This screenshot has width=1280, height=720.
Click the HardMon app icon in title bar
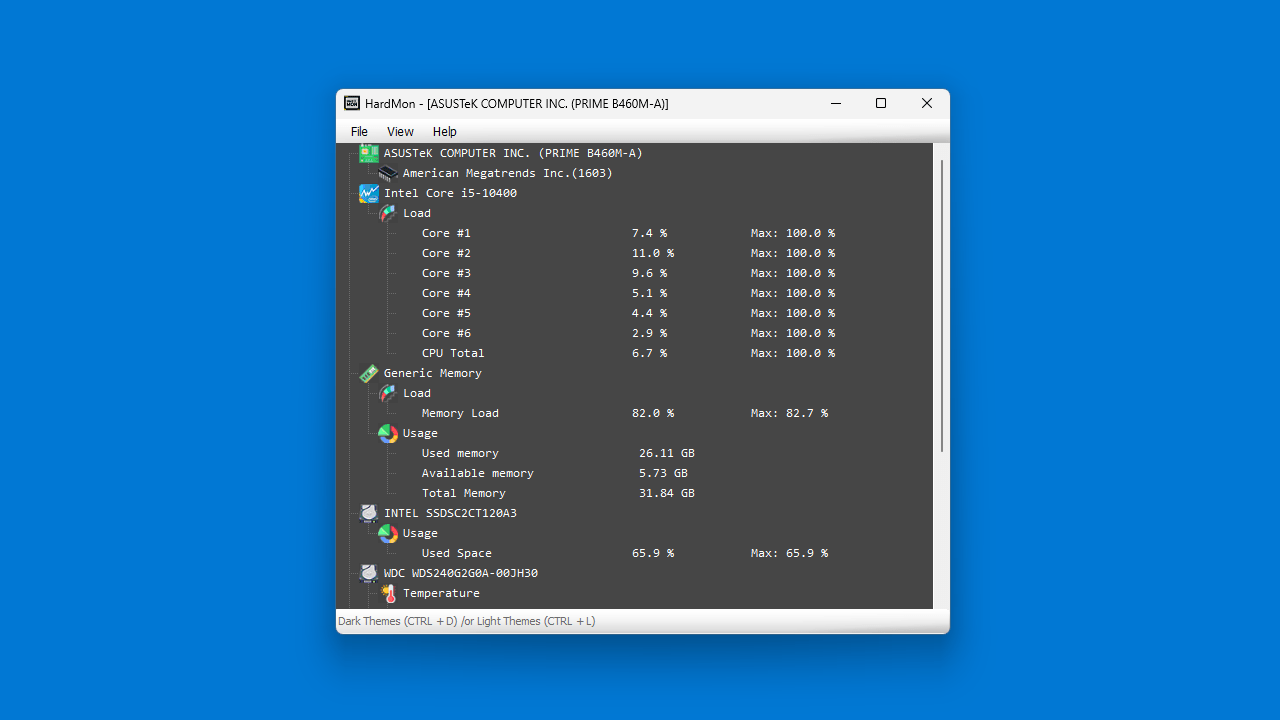[x=352, y=103]
